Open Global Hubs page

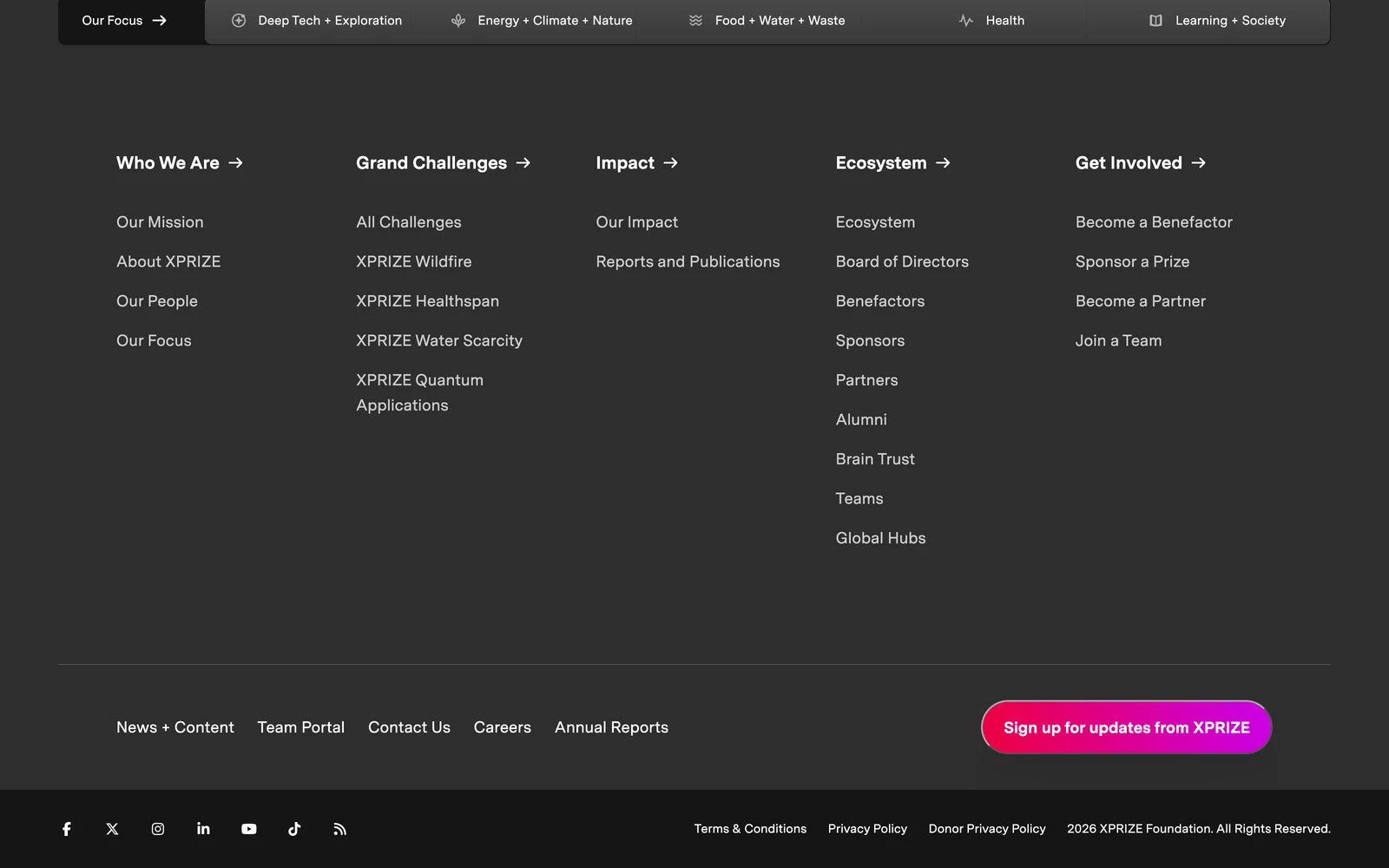click(881, 538)
